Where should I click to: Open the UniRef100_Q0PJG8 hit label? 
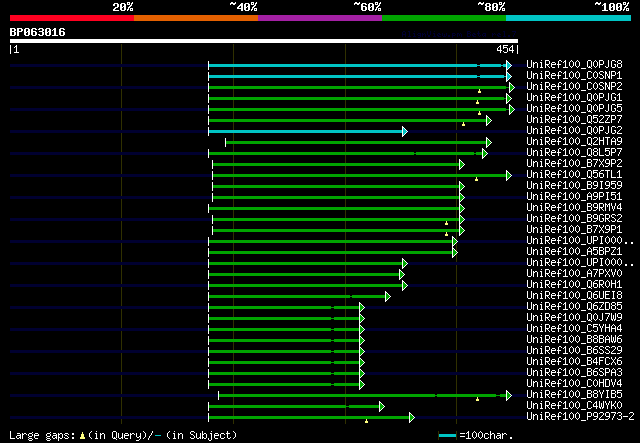pyautogui.click(x=574, y=65)
